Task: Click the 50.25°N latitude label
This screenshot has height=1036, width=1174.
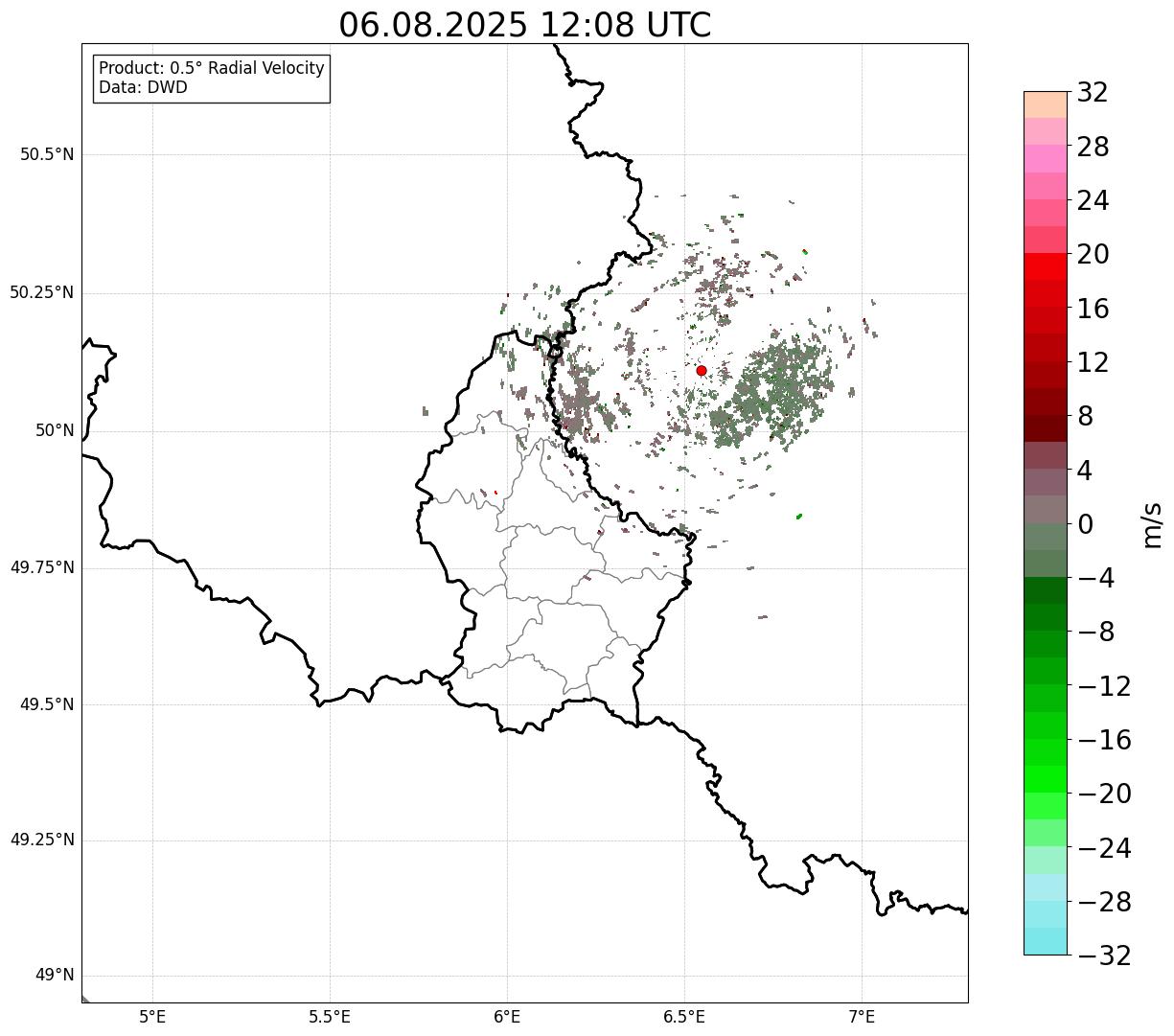Action: point(42,292)
